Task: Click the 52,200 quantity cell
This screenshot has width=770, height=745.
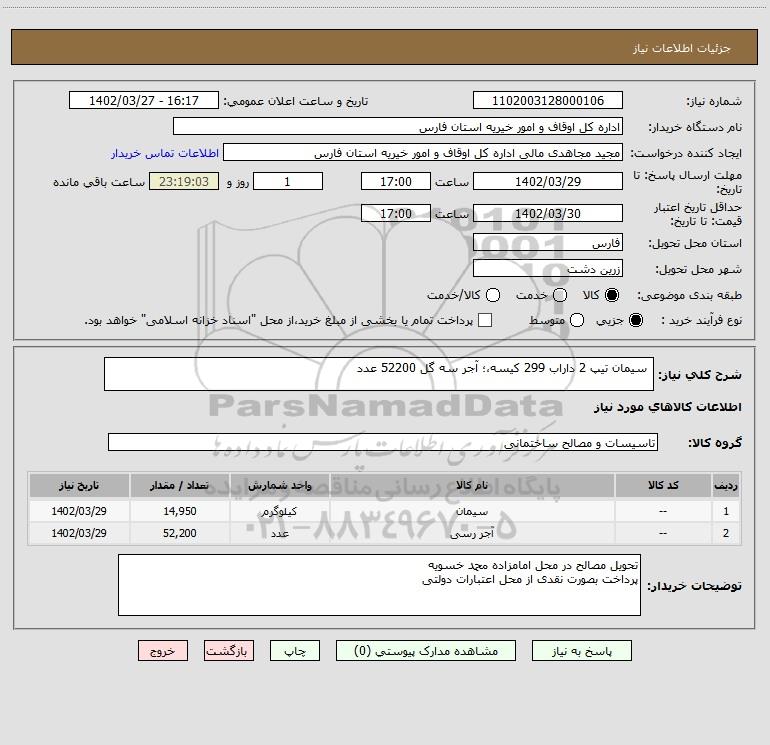Action: tap(180, 533)
